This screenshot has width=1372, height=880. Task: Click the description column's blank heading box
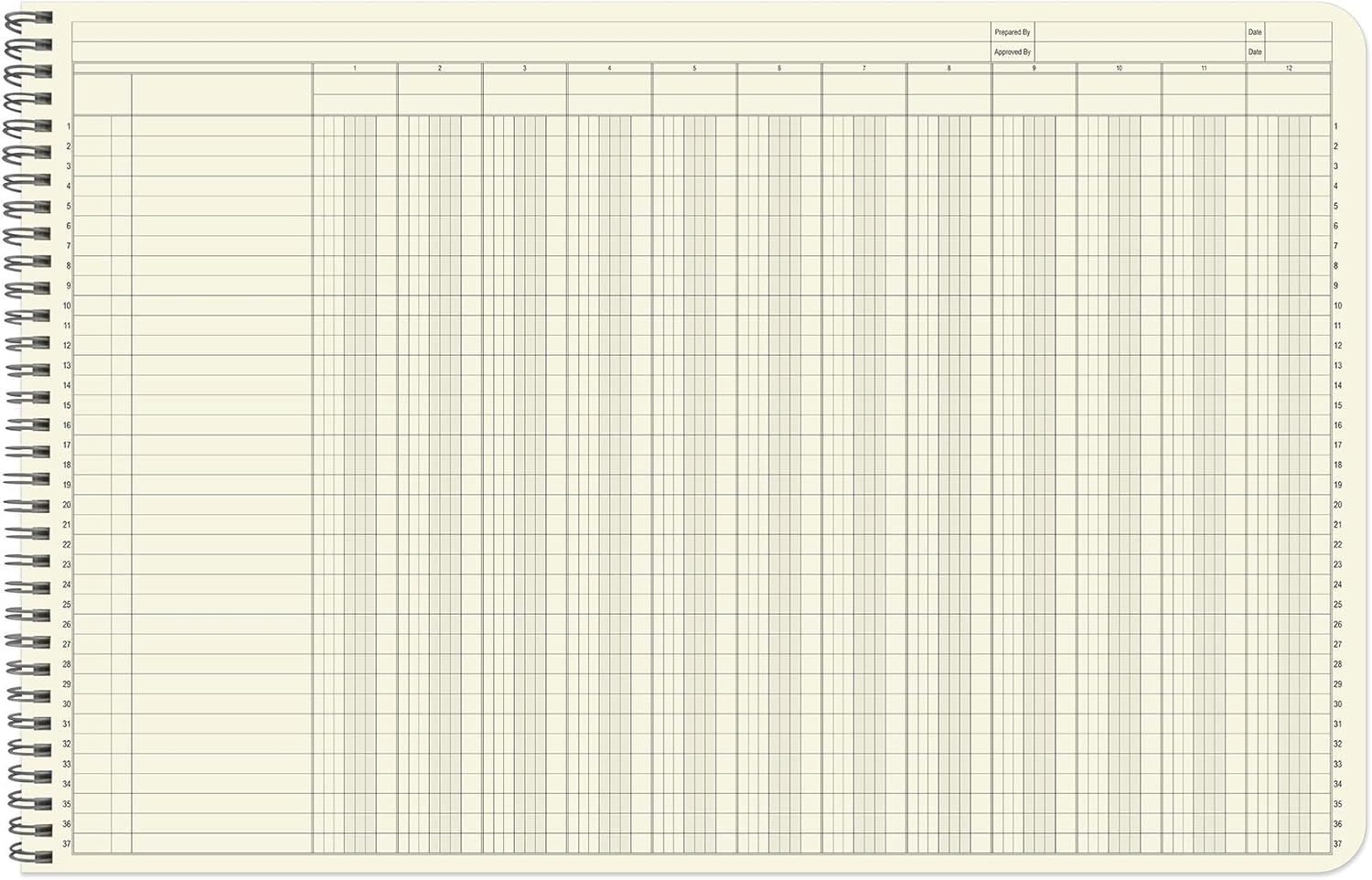point(221,94)
